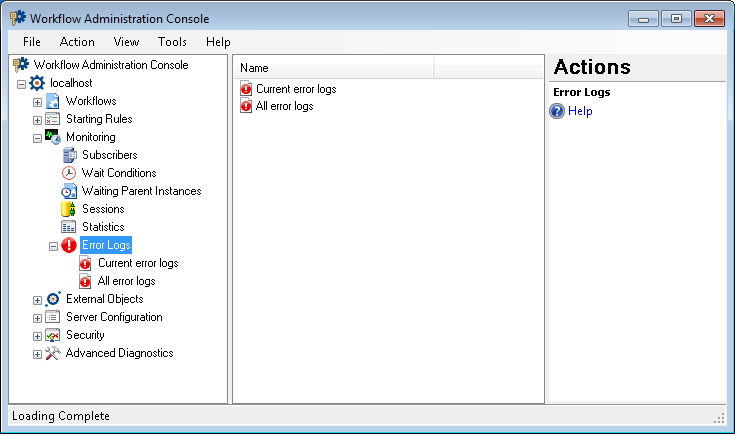
Task: Click the Statistics table icon
Action: (68, 227)
